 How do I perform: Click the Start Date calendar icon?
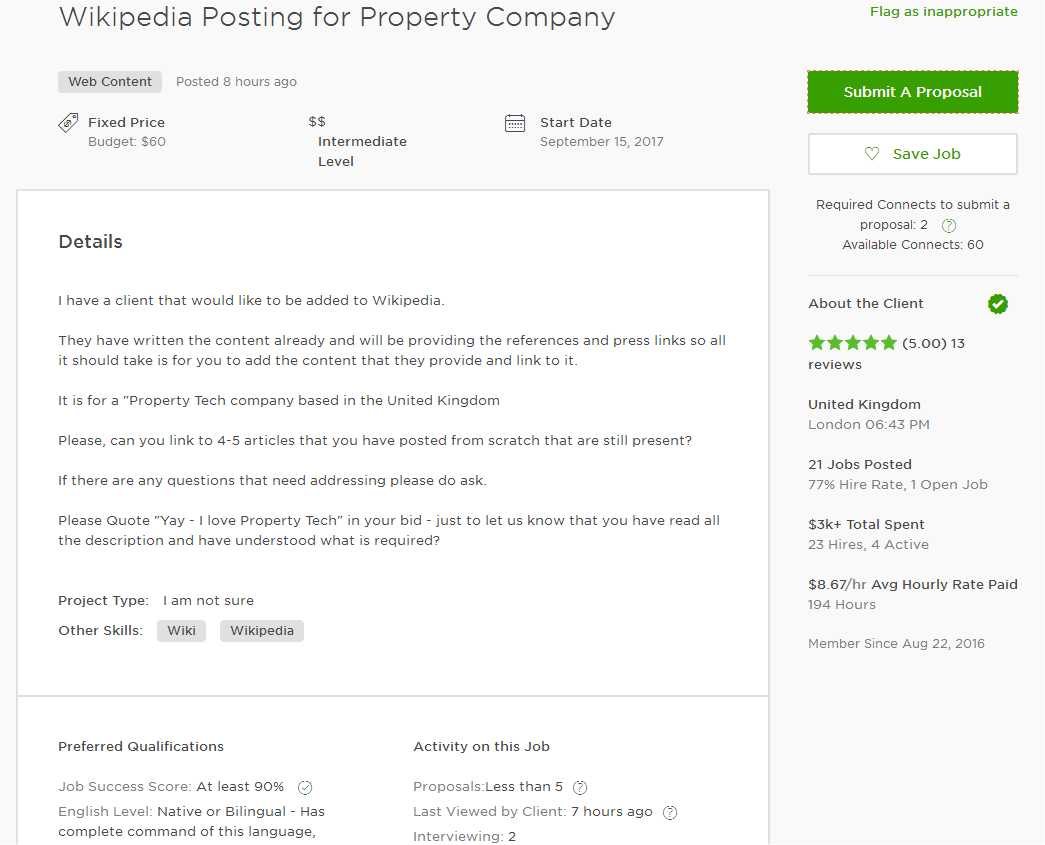click(x=515, y=123)
